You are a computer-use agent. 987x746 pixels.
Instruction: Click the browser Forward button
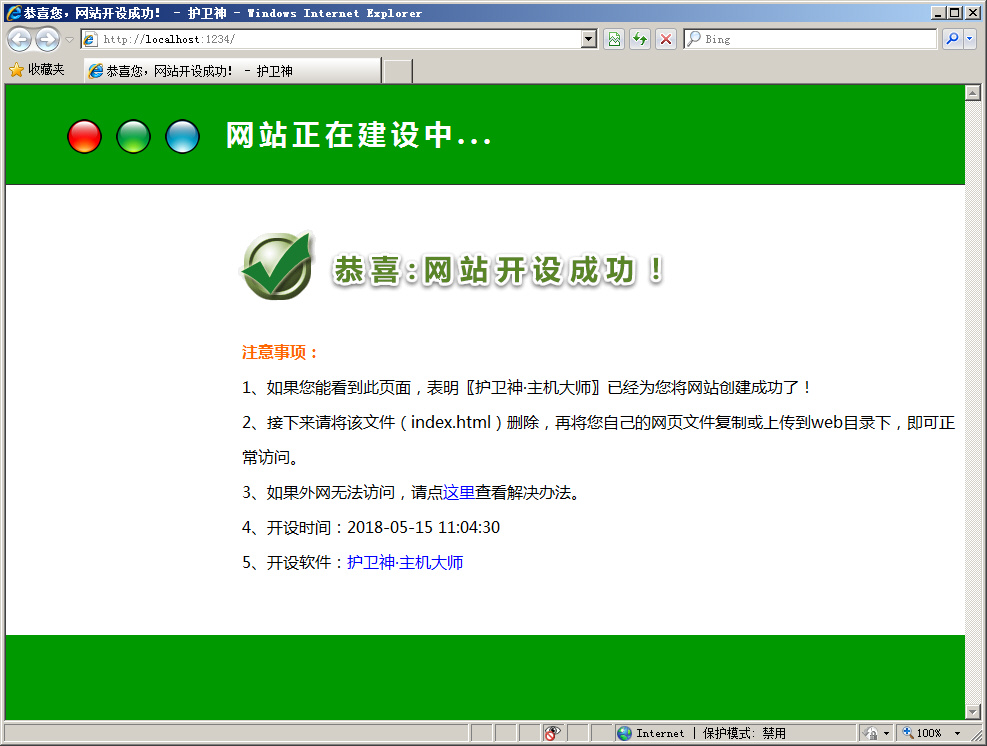pos(47,39)
